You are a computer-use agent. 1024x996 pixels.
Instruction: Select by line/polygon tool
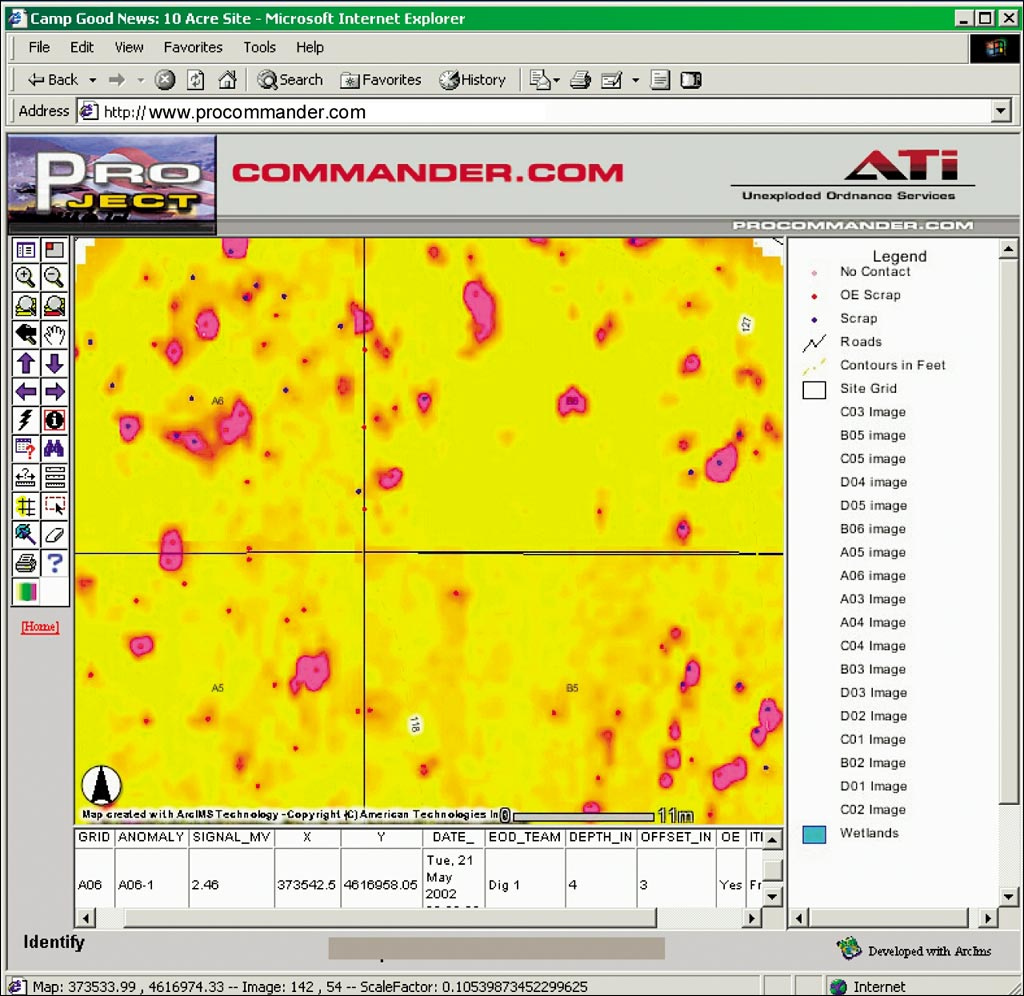click(25, 534)
